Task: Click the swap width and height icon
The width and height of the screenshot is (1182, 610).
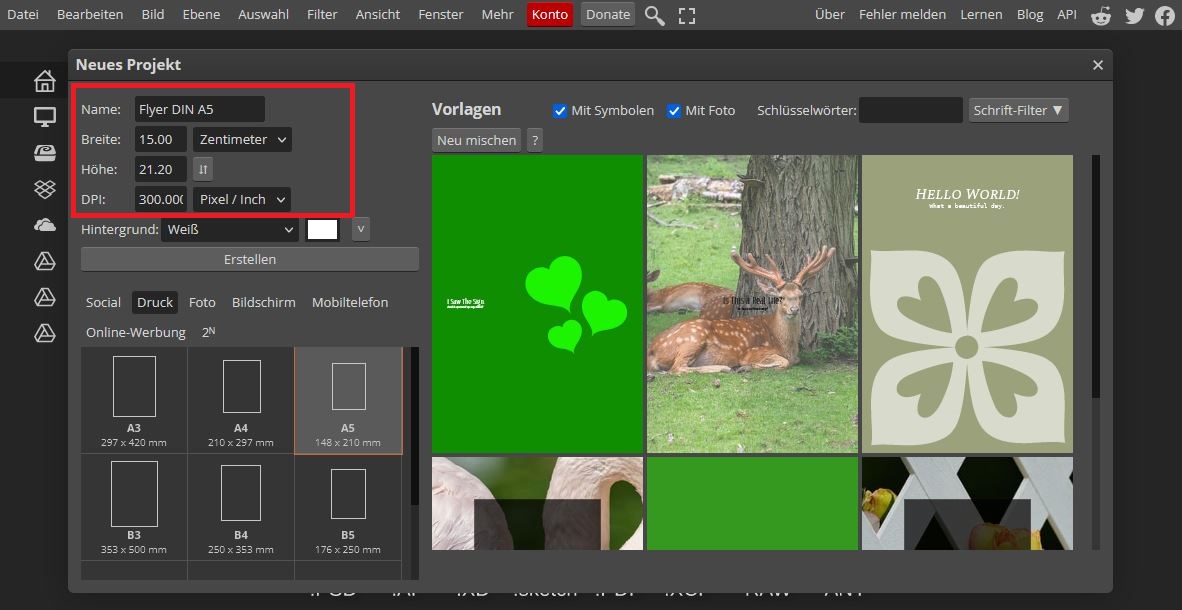Action: pos(202,169)
